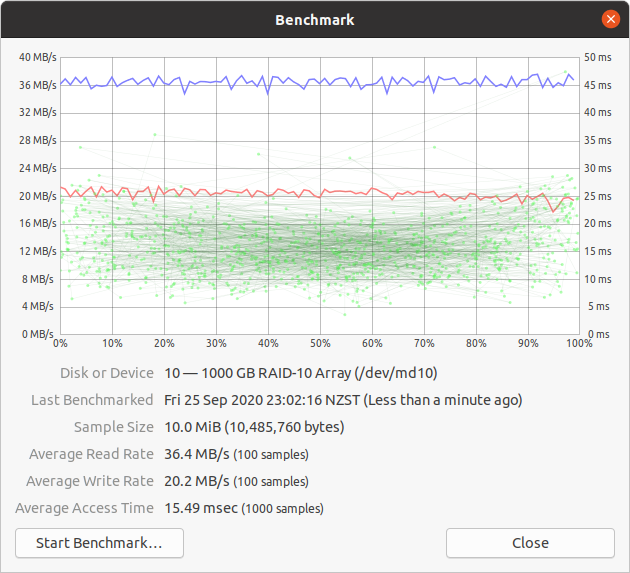Screen dimensions: 630x573
Task: Click the '10%' x-axis label
Action: pos(112,344)
